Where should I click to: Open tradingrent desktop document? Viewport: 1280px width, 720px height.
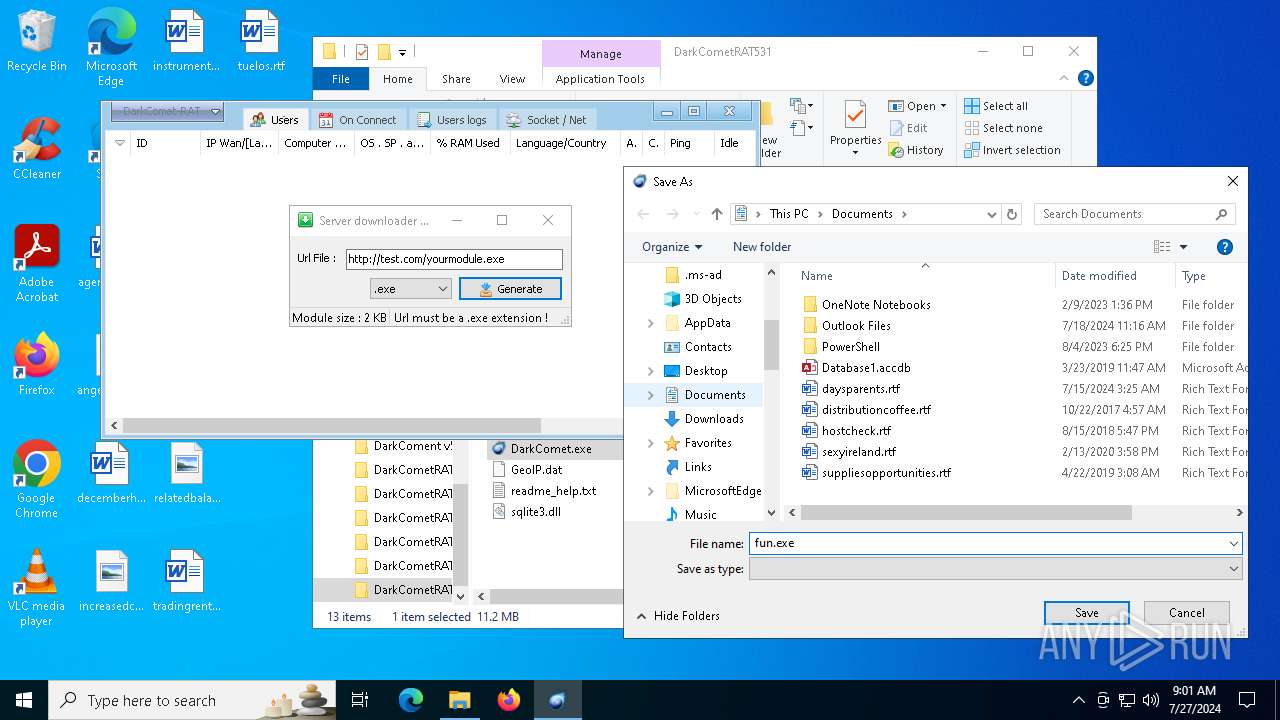pyautogui.click(x=186, y=581)
